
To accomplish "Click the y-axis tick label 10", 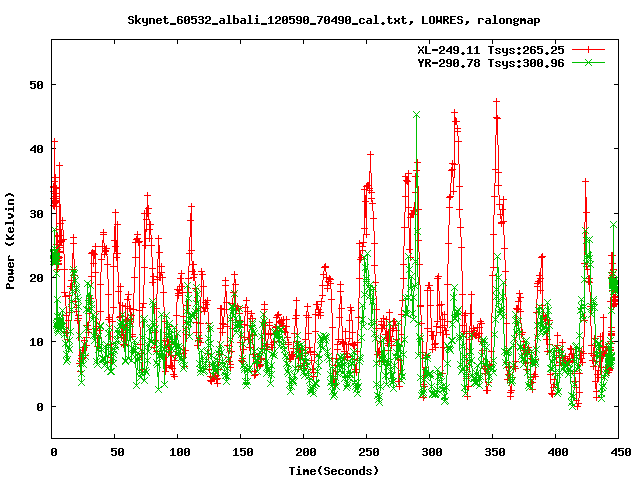I will [x=36, y=342].
